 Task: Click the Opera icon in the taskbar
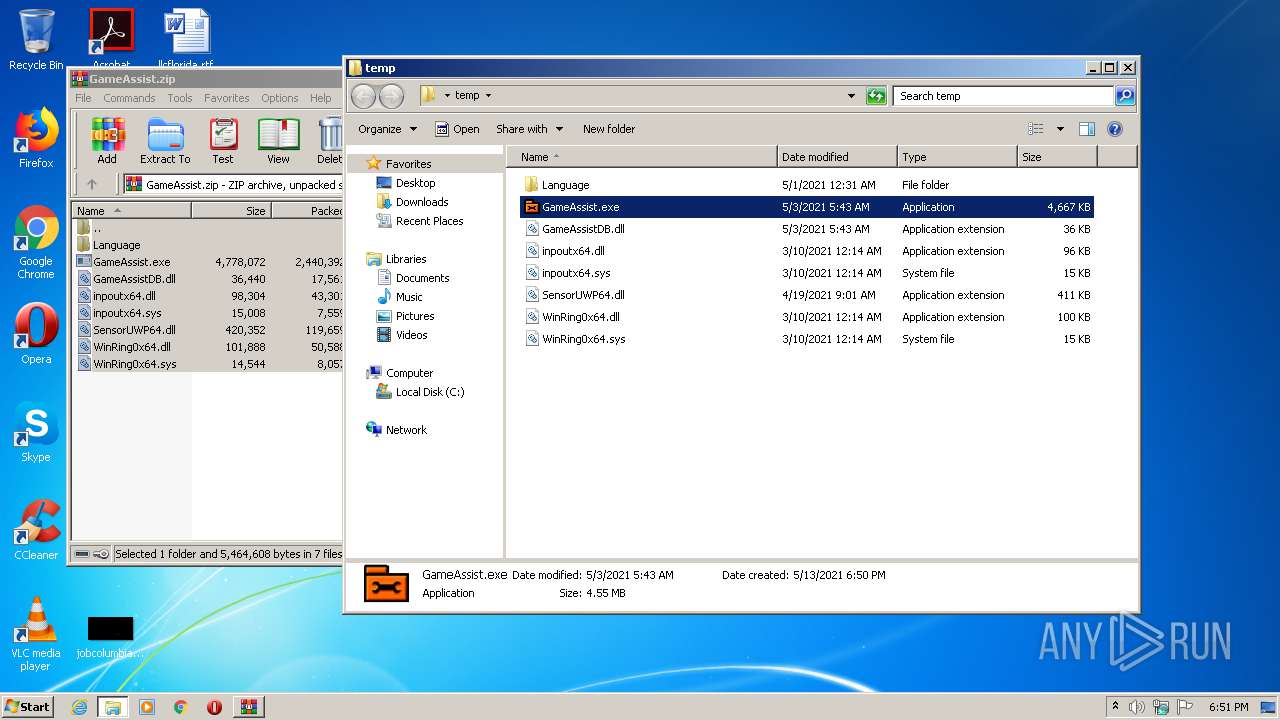click(x=214, y=707)
